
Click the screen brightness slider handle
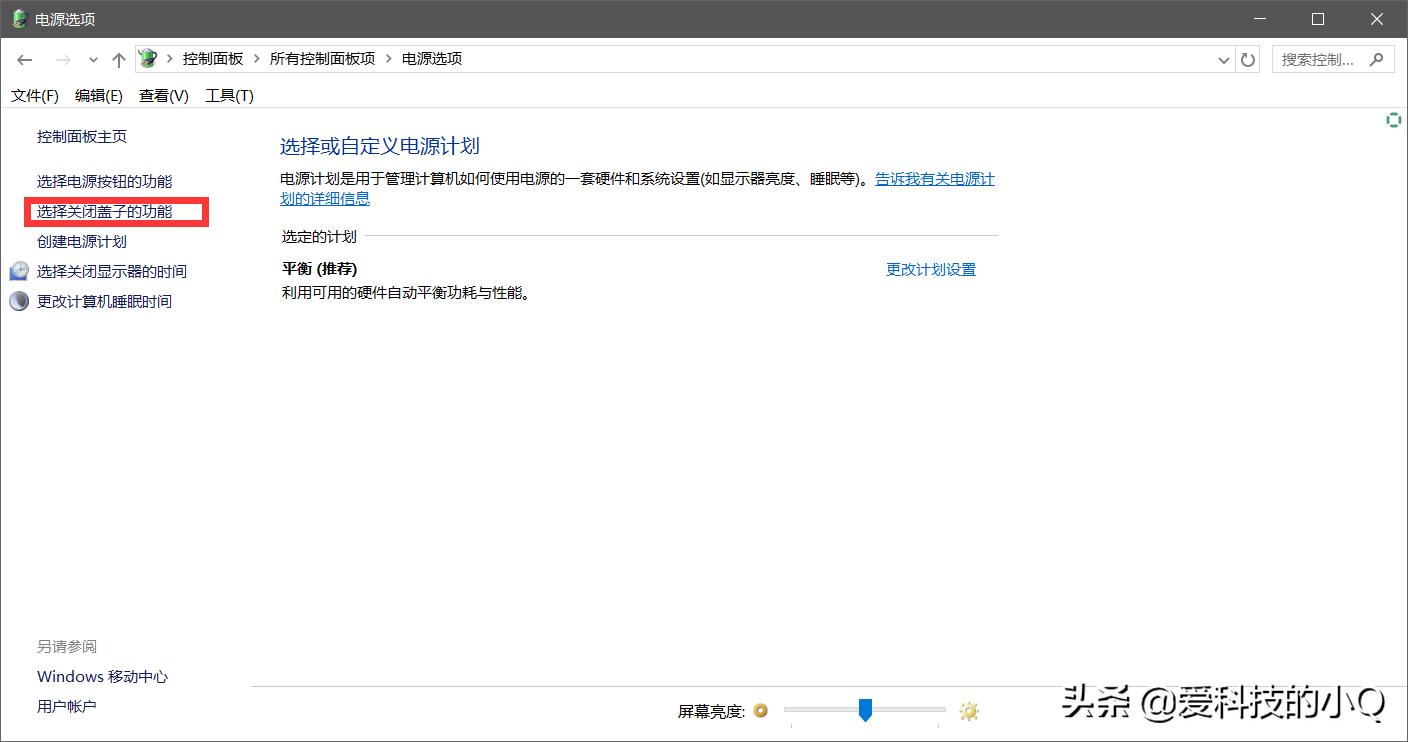point(865,711)
